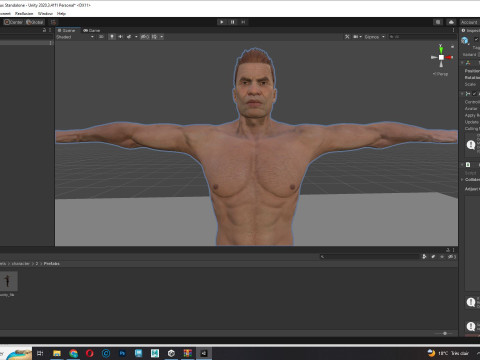
Task: Click the game object icon in Inspector
Action: point(465,41)
